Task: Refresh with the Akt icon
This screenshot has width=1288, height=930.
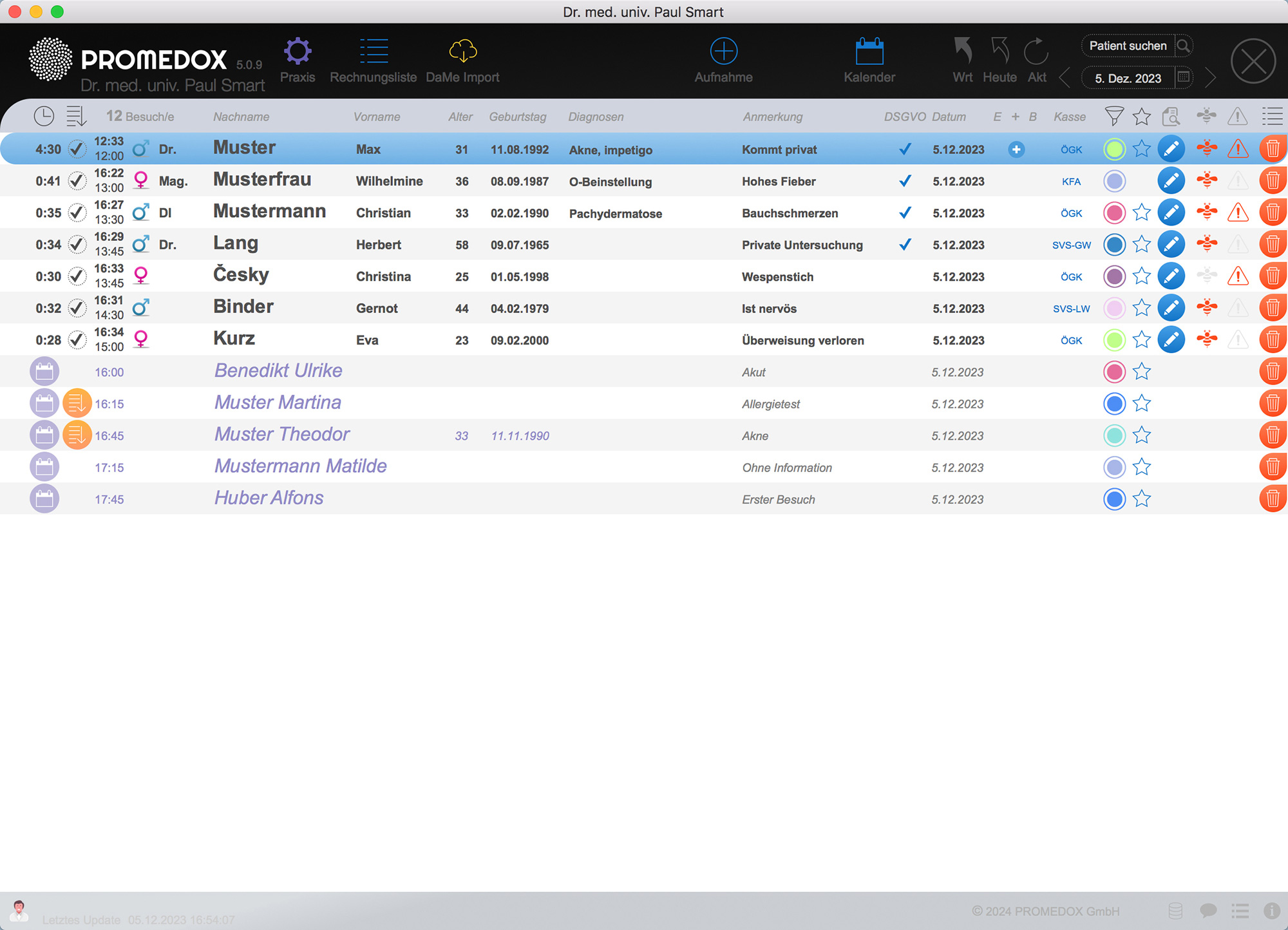Action: [1036, 51]
